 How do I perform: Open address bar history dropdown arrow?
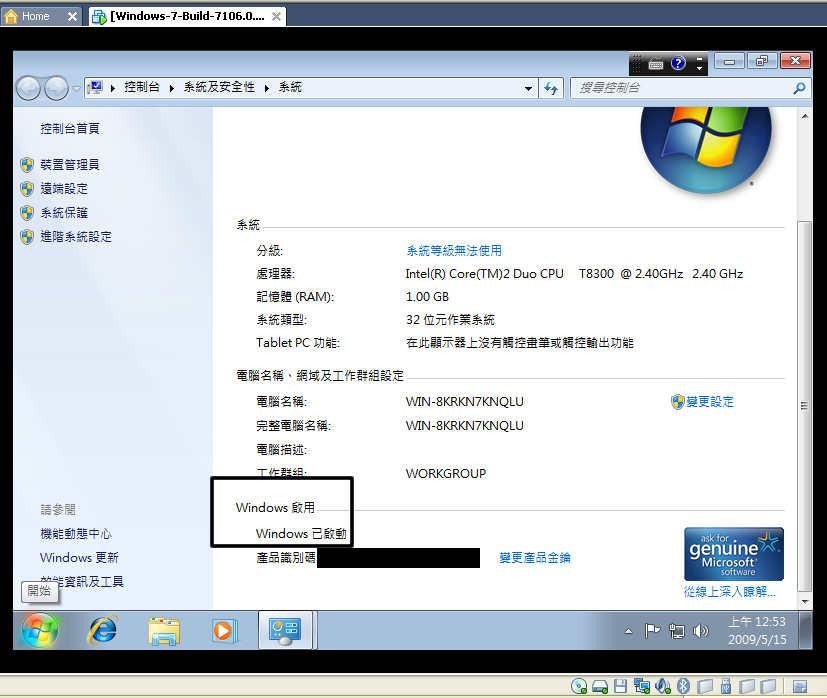click(x=529, y=88)
